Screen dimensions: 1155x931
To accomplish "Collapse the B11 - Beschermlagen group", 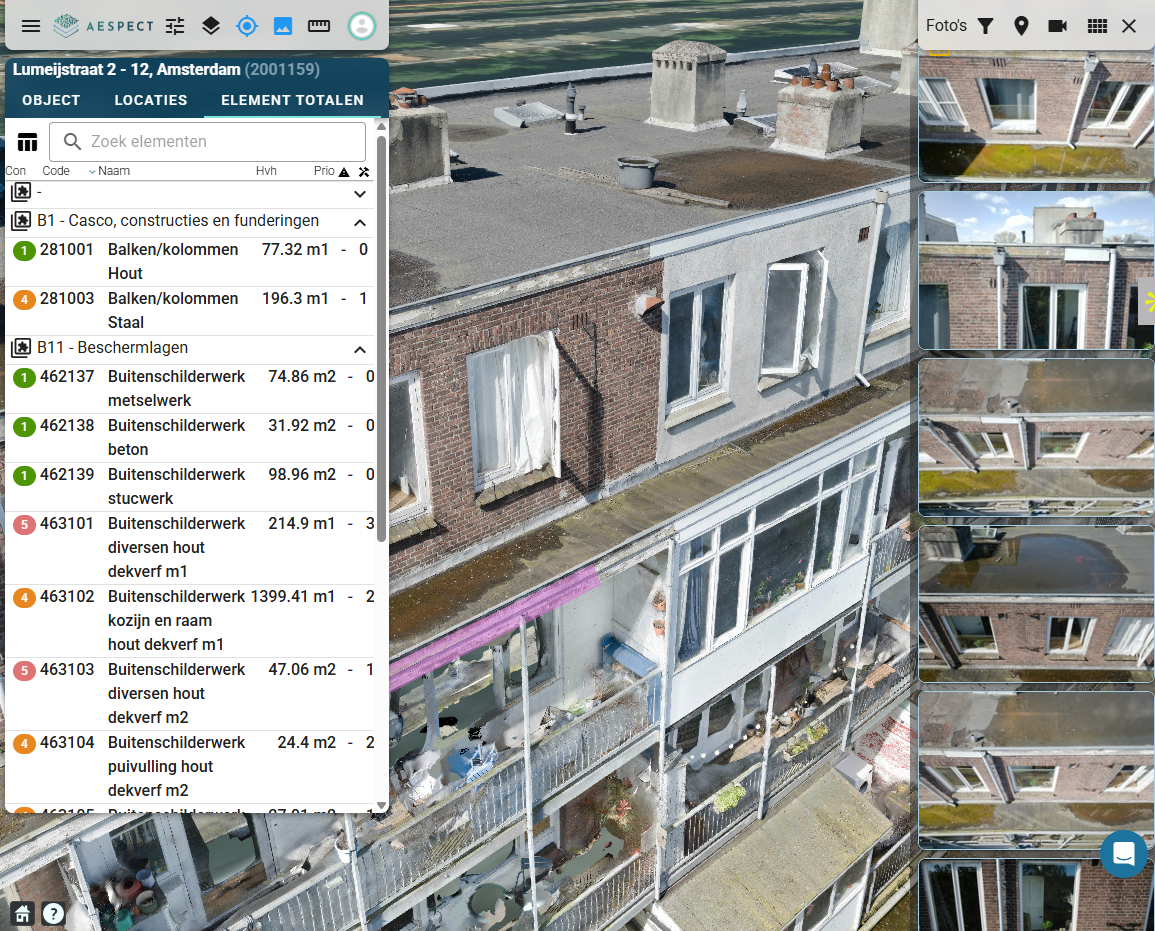I will 360,349.
